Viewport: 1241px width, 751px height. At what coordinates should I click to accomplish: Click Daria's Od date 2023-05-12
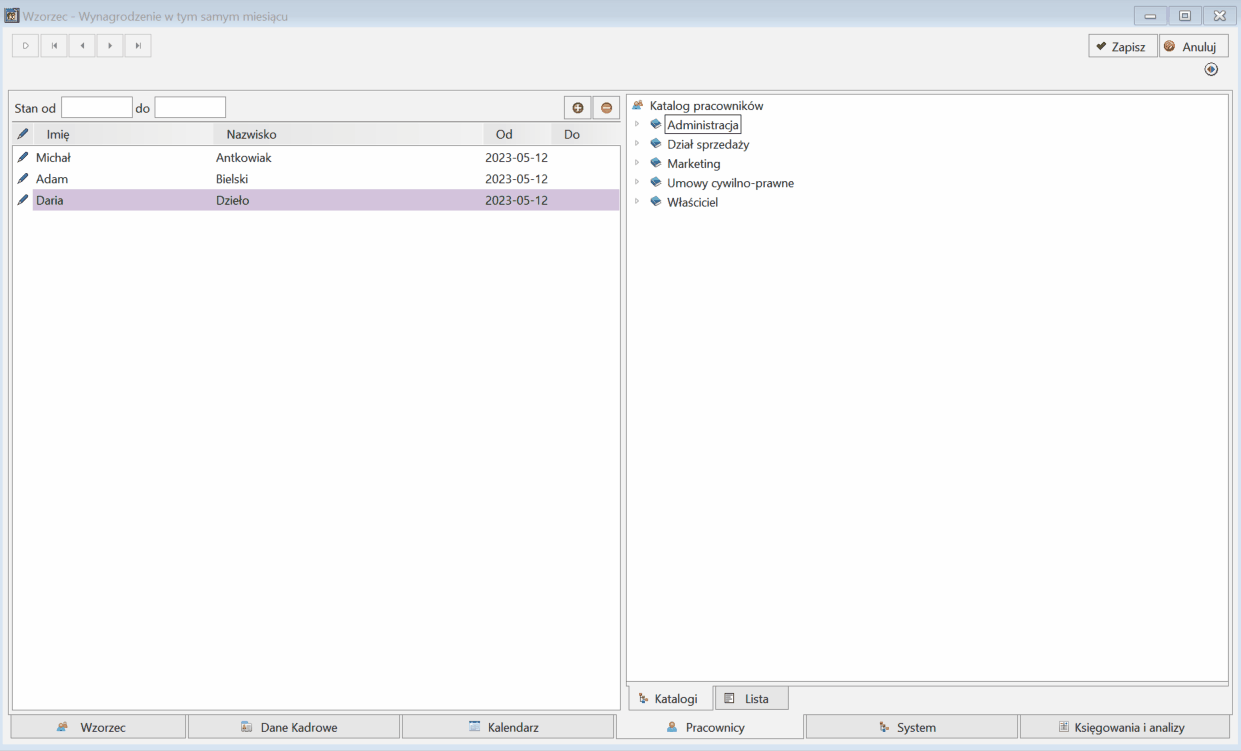[x=517, y=200]
